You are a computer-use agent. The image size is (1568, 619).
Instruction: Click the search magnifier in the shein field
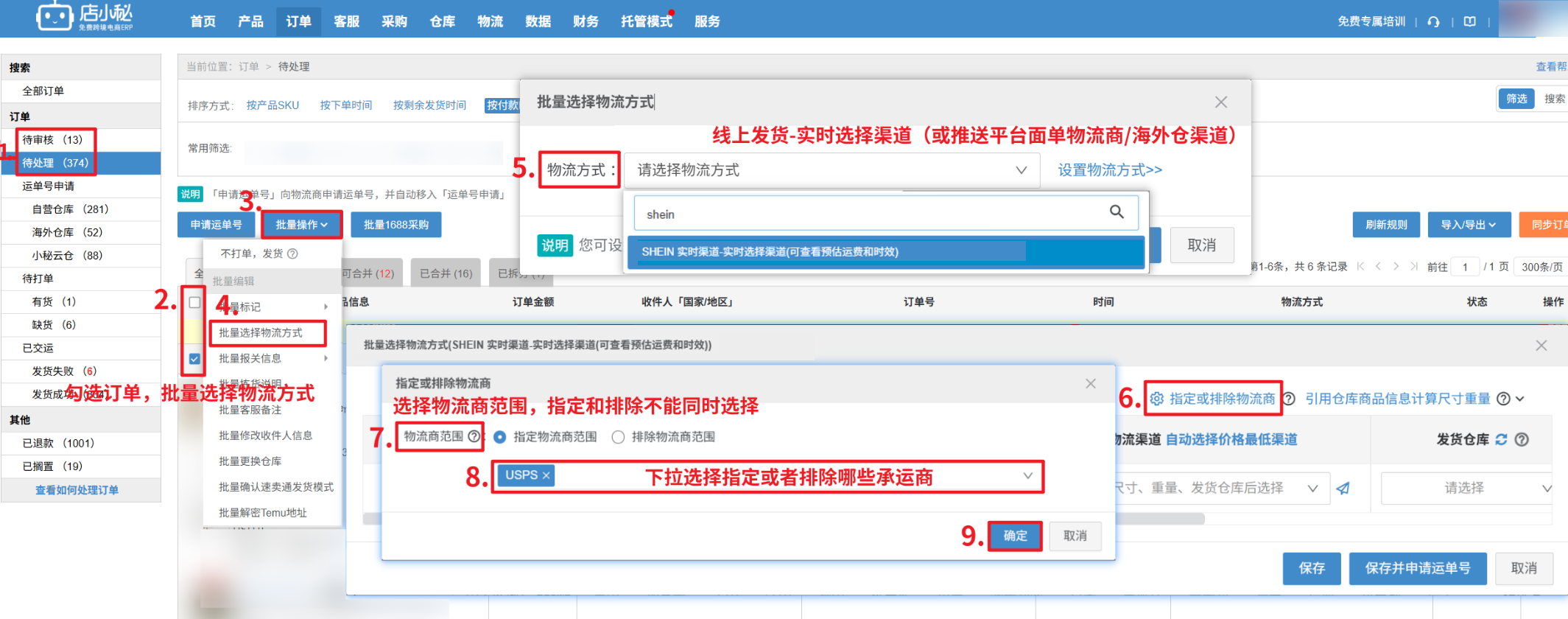pos(1117,212)
